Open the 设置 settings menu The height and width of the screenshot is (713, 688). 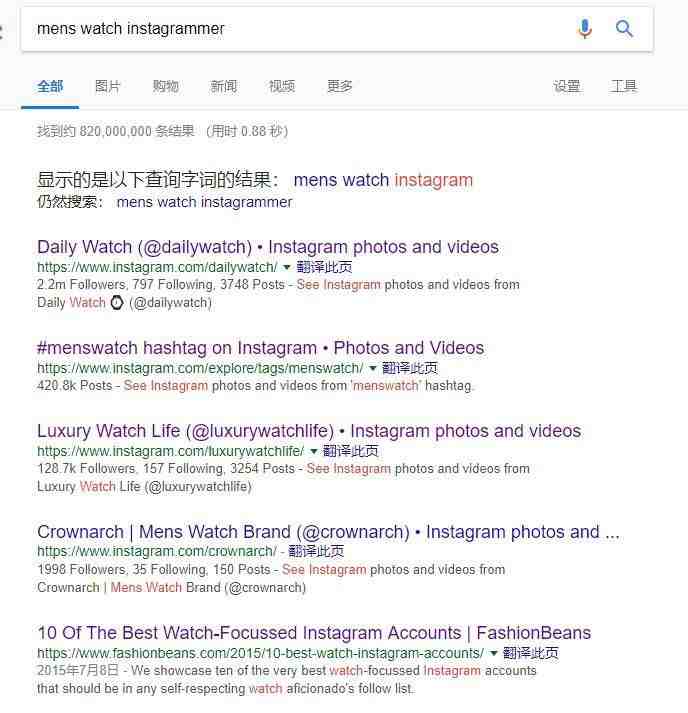567,86
